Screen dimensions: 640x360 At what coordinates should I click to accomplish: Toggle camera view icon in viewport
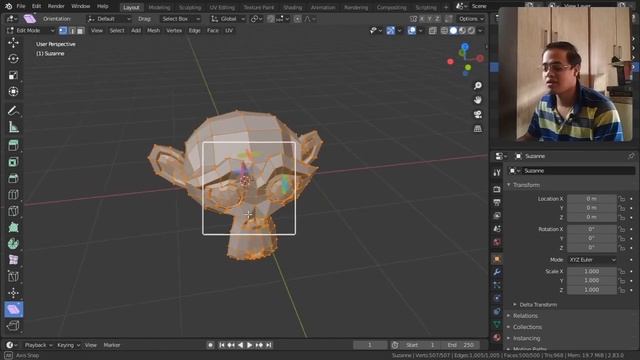478,114
